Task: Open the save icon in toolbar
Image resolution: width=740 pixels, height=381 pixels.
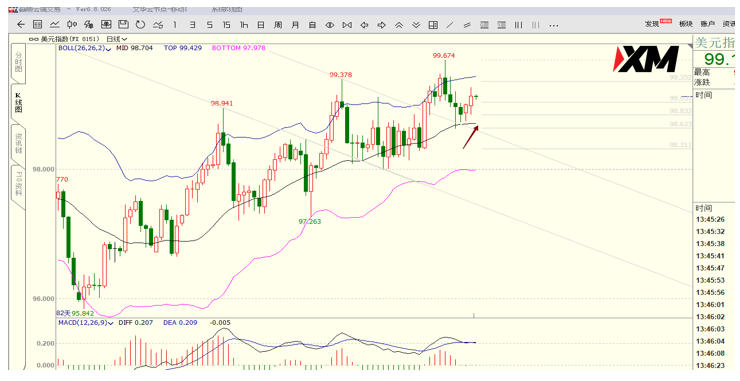Action: tap(123, 25)
